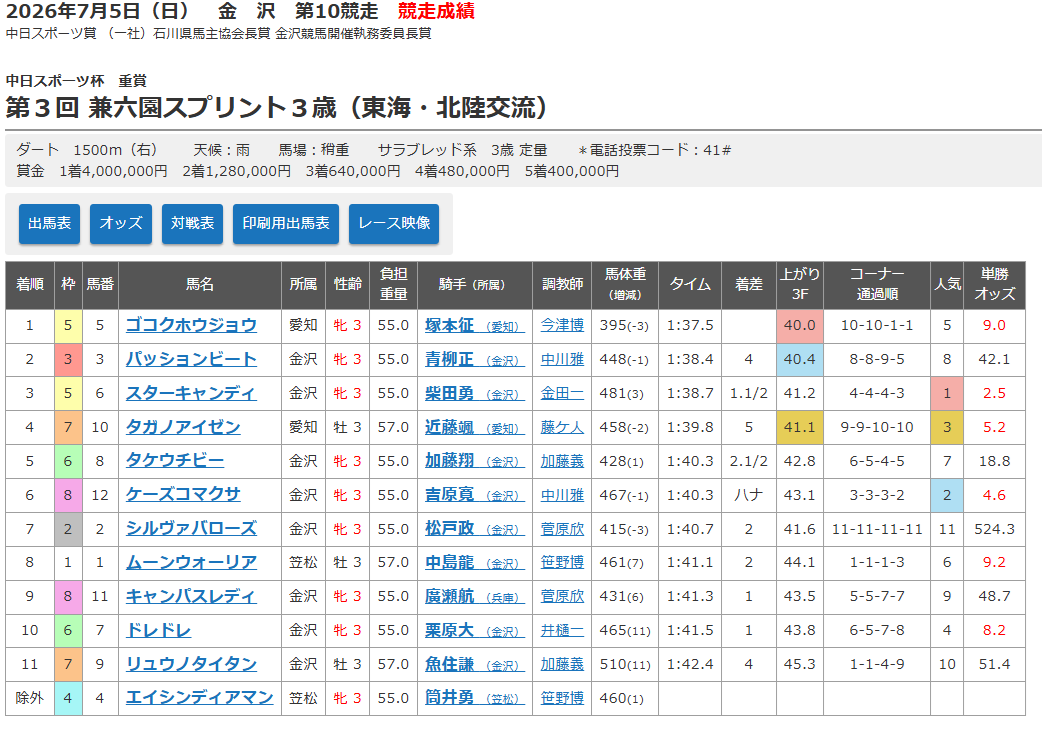Open the 対戦表 button
The width and height of the screenshot is (1042, 730).
click(193, 224)
